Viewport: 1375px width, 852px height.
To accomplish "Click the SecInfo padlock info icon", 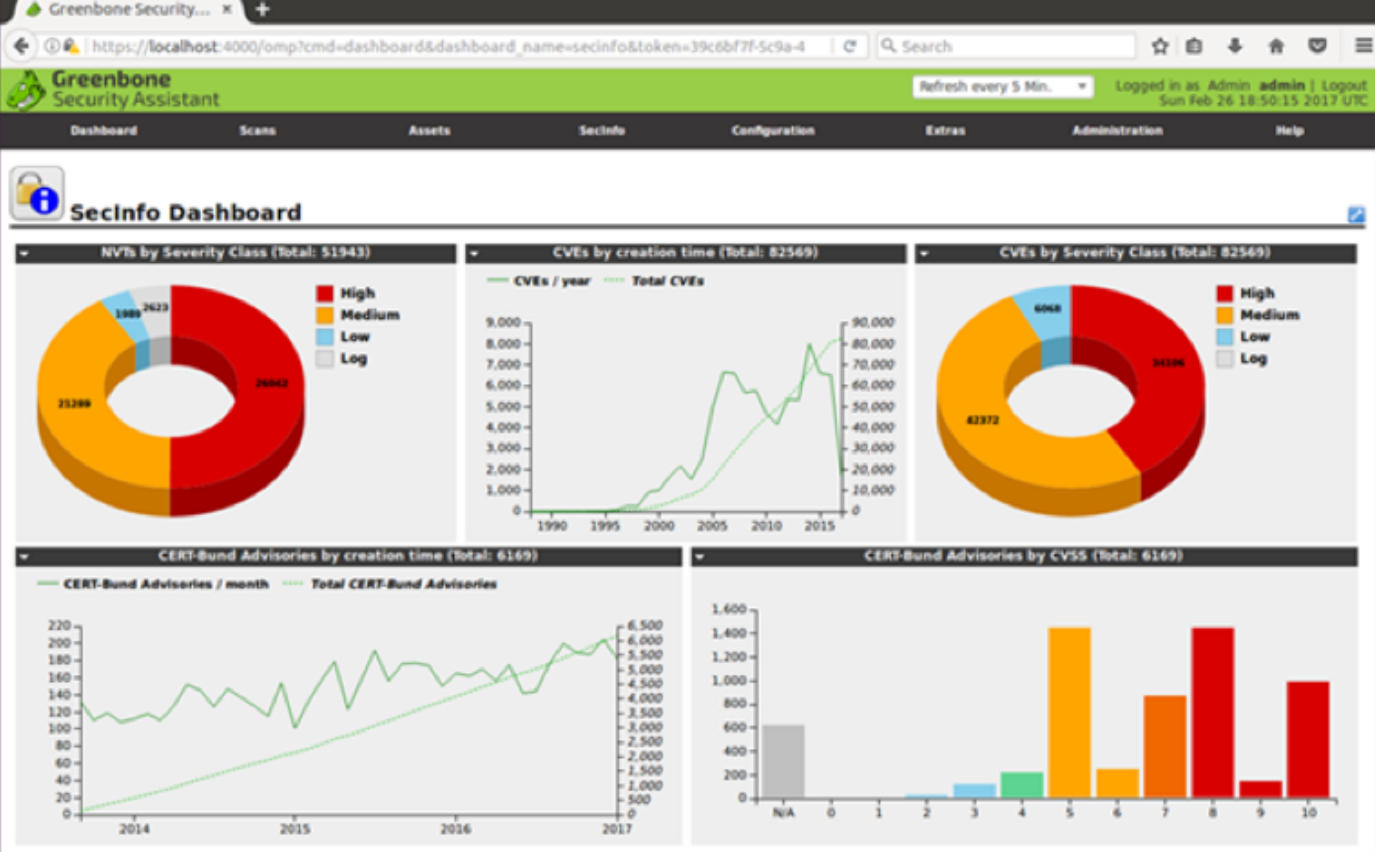I will (37, 193).
